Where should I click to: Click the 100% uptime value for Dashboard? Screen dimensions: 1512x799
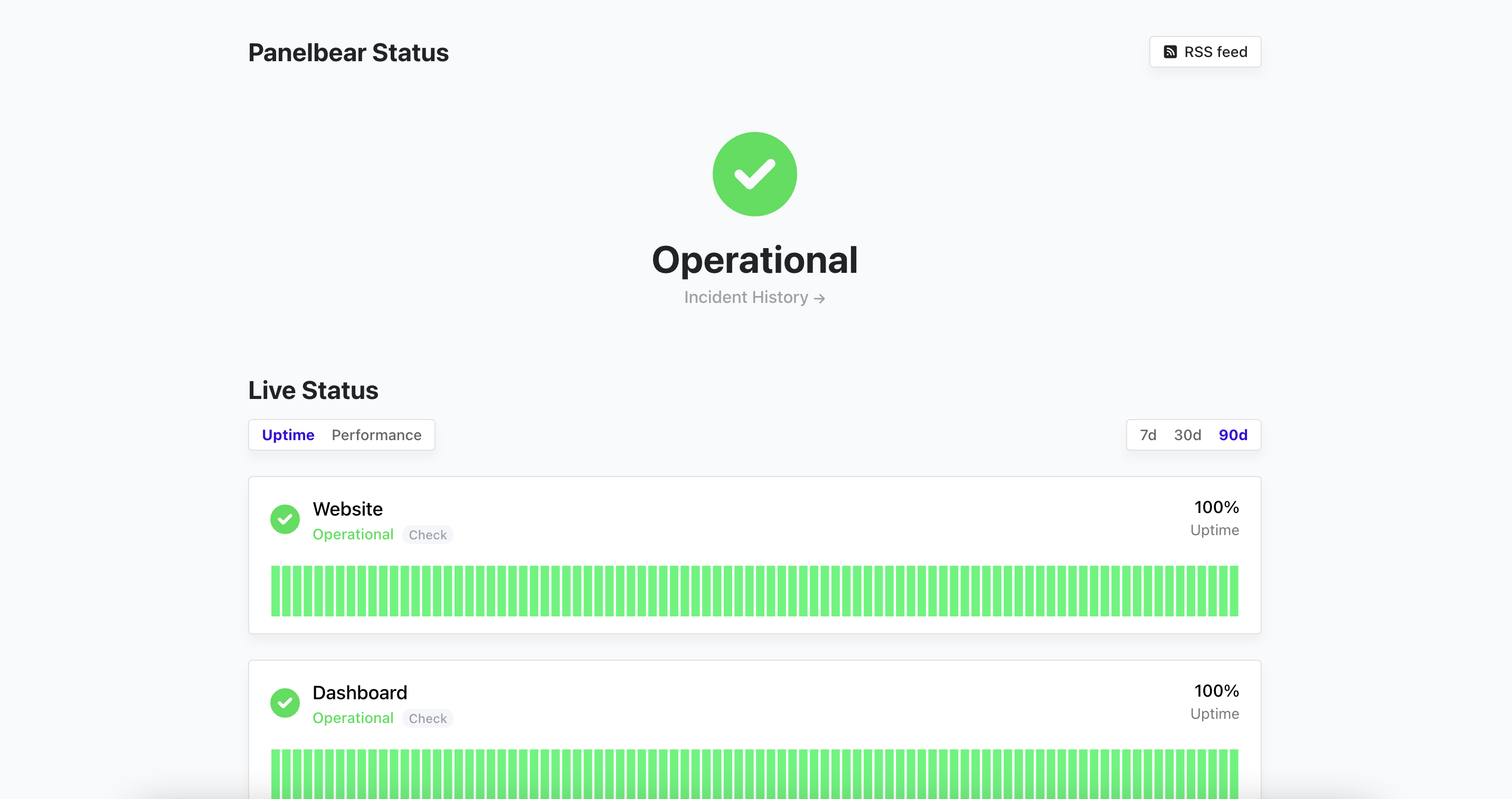(1216, 690)
